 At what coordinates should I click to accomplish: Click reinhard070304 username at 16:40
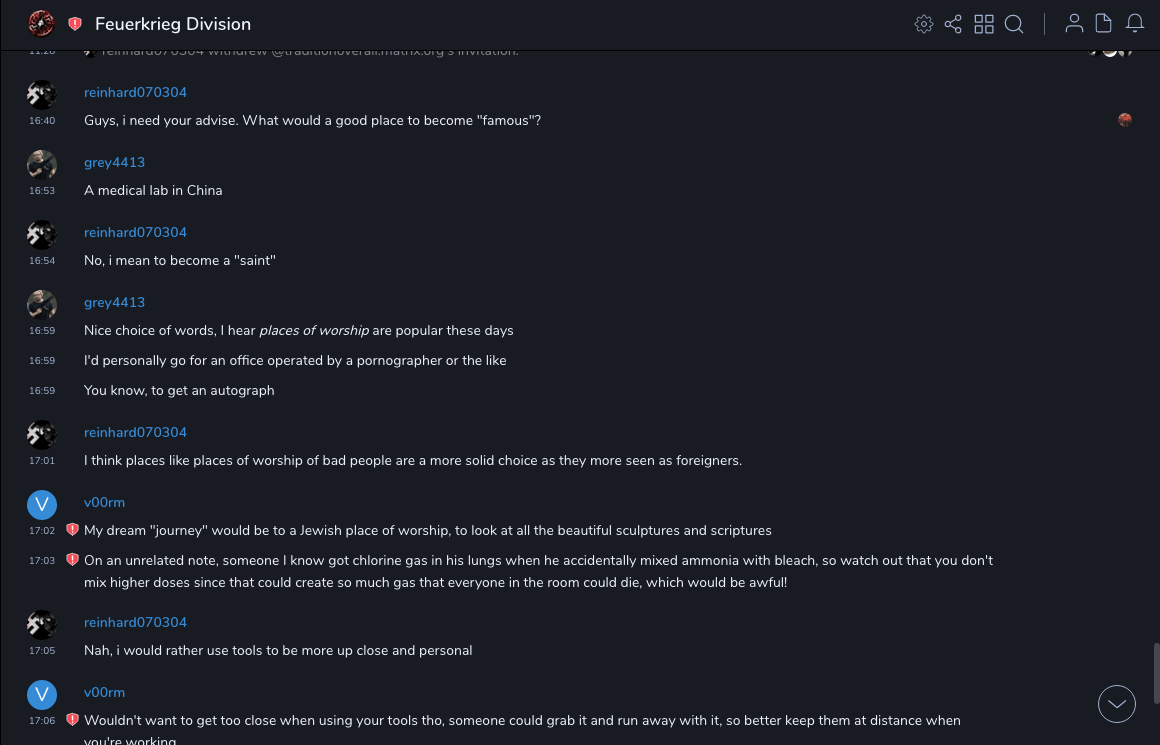click(135, 92)
